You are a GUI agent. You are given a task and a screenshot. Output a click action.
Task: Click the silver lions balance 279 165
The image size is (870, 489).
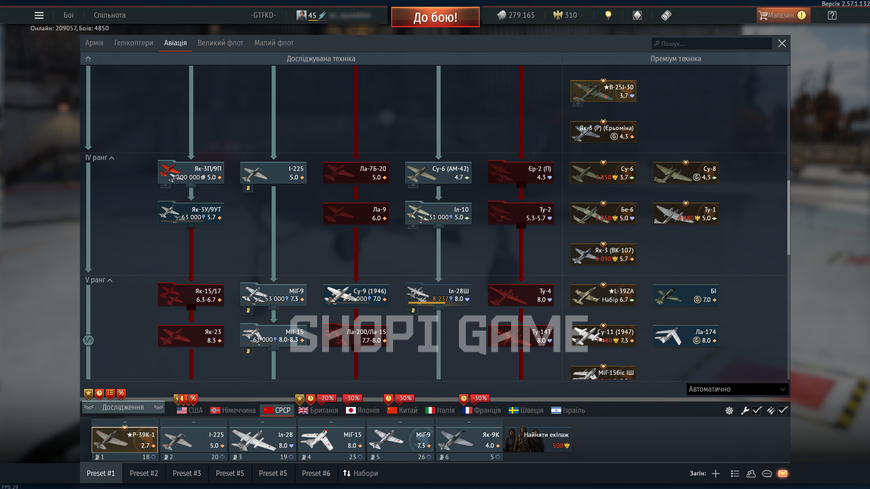click(x=515, y=16)
